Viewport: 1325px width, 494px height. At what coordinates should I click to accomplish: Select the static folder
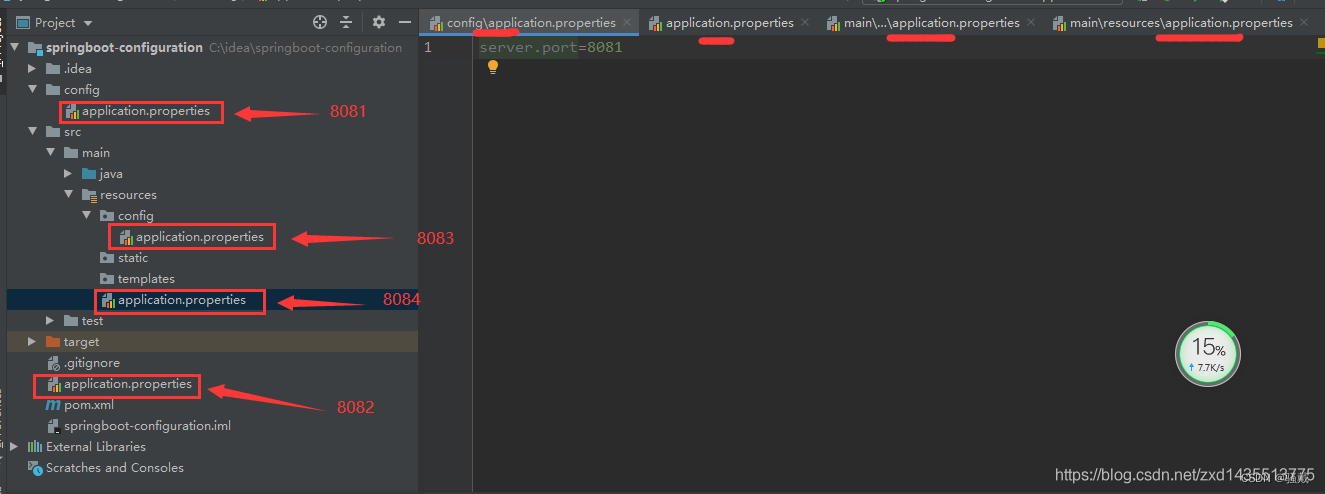[133, 257]
